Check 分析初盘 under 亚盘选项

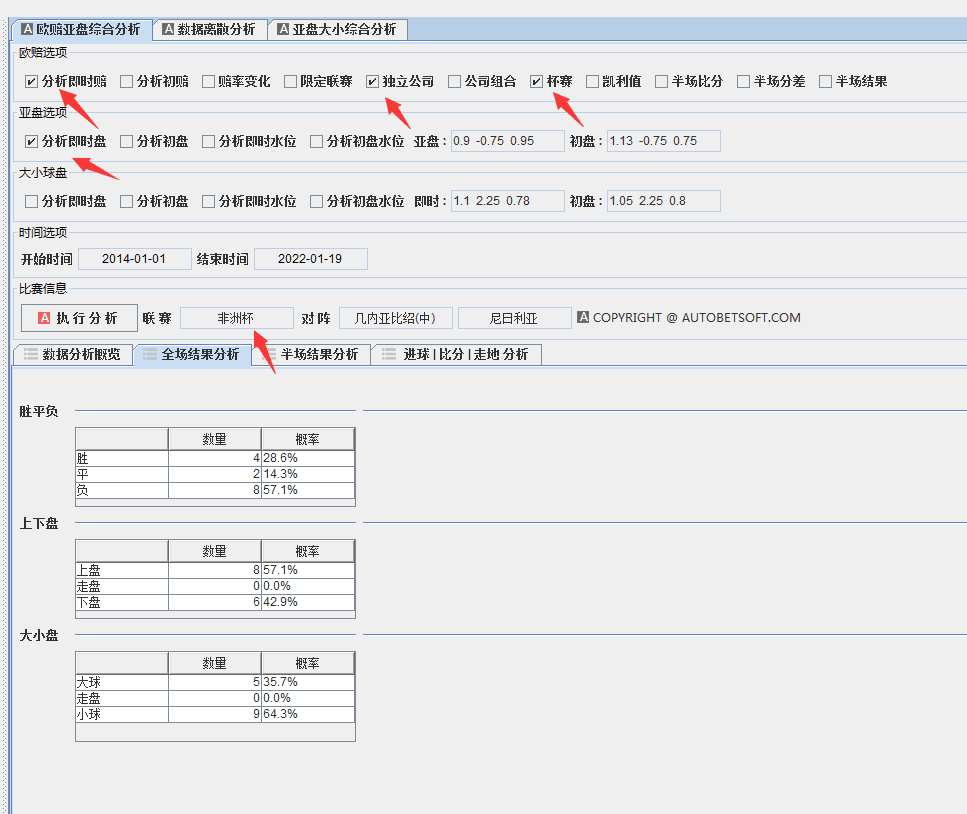127,141
